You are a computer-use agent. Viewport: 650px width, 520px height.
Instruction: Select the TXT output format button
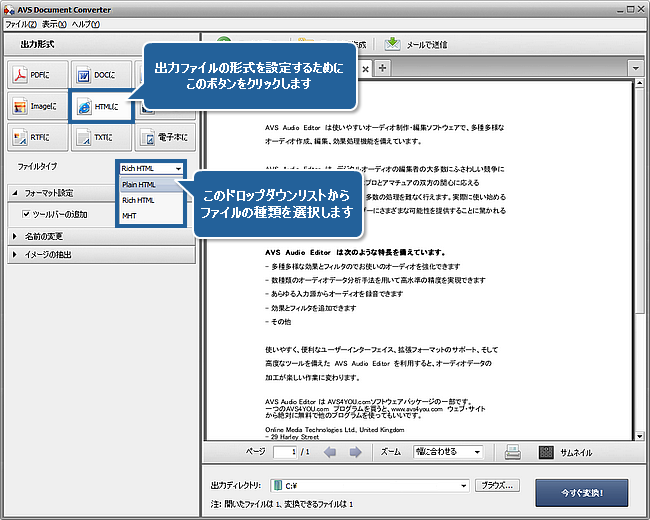(101, 137)
